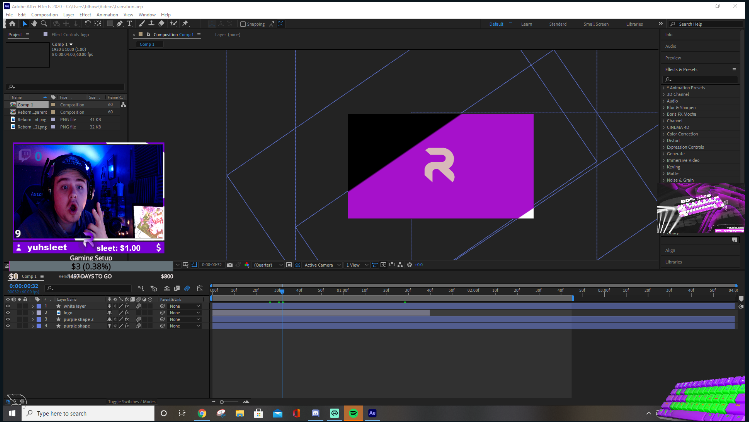
Task: Open the Edit menu
Action: pyautogui.click(x=22, y=15)
